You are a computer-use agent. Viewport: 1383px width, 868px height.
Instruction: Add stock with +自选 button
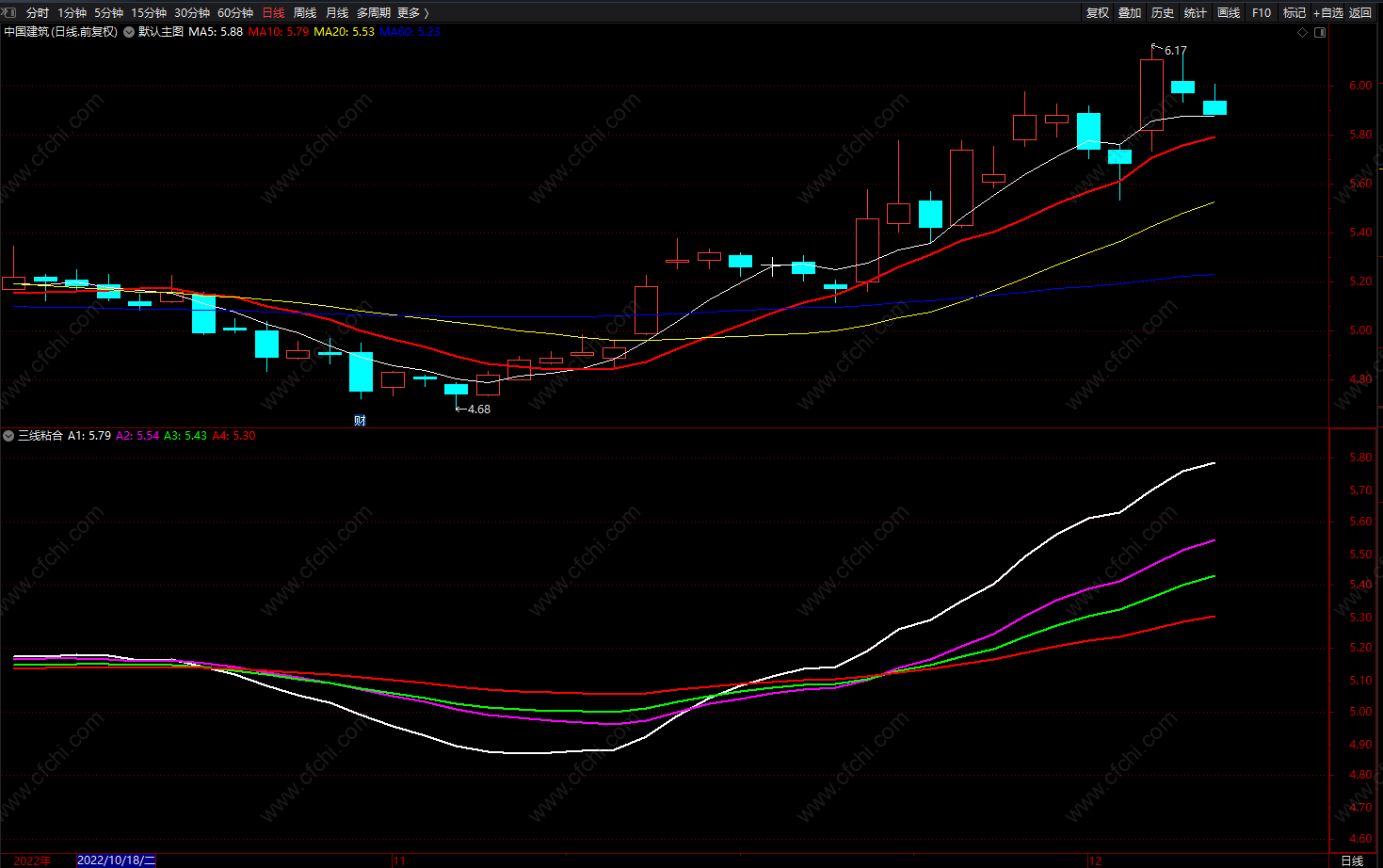tap(1328, 12)
